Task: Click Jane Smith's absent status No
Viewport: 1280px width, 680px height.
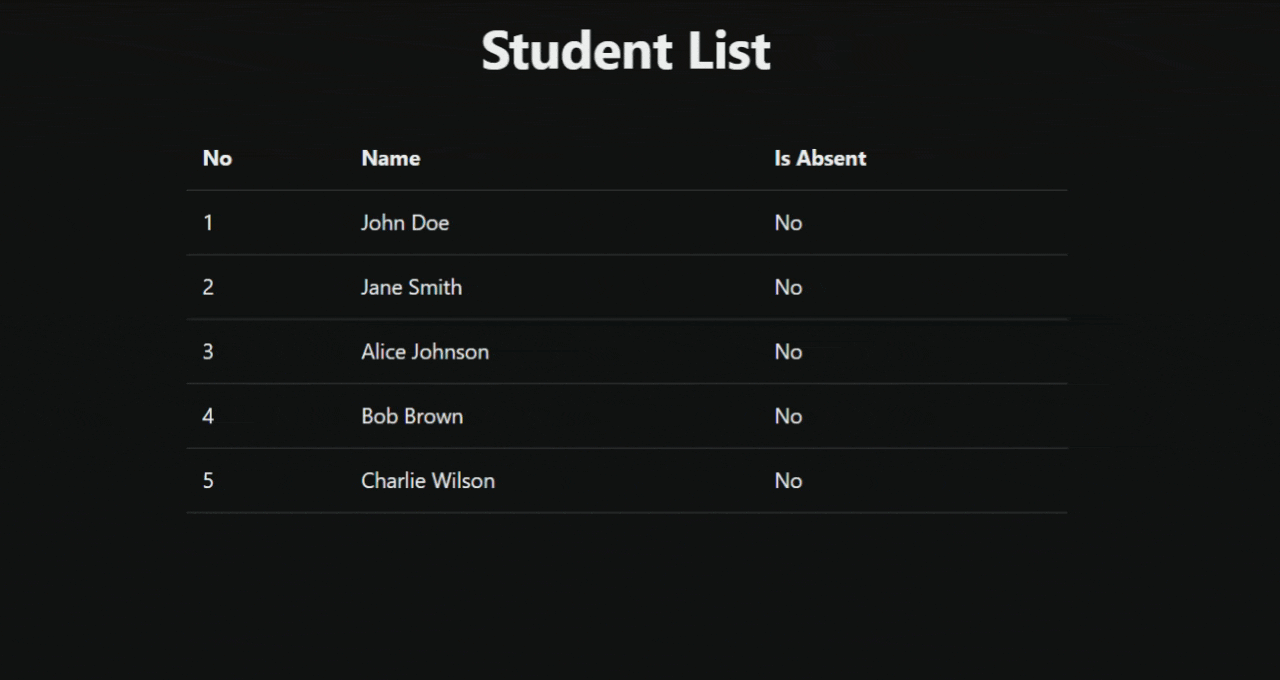Action: coord(788,287)
